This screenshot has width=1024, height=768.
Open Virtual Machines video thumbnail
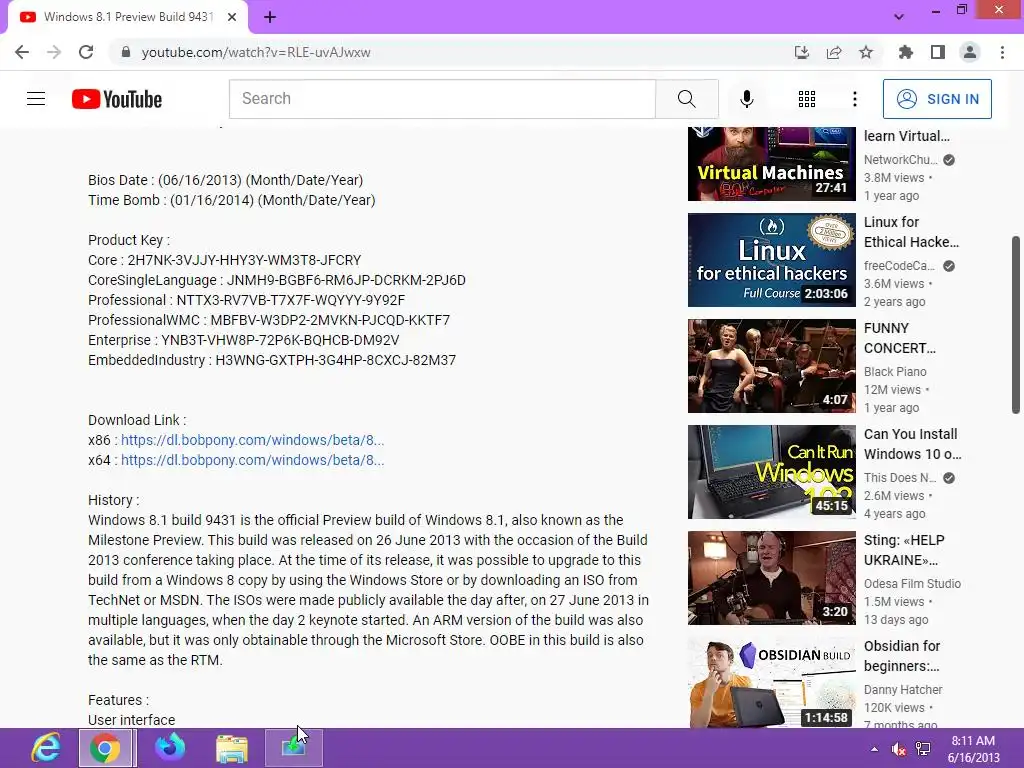771,163
